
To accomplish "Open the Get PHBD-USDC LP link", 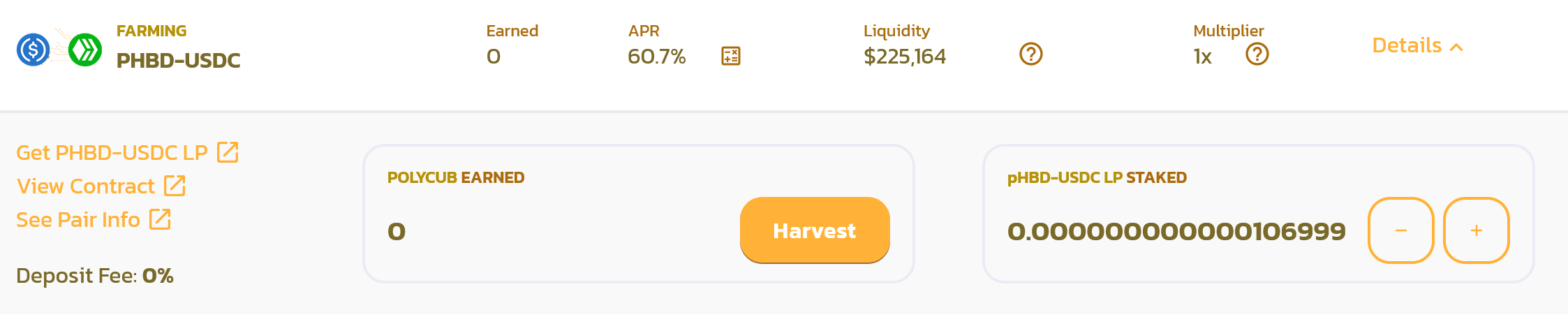I will [112, 153].
